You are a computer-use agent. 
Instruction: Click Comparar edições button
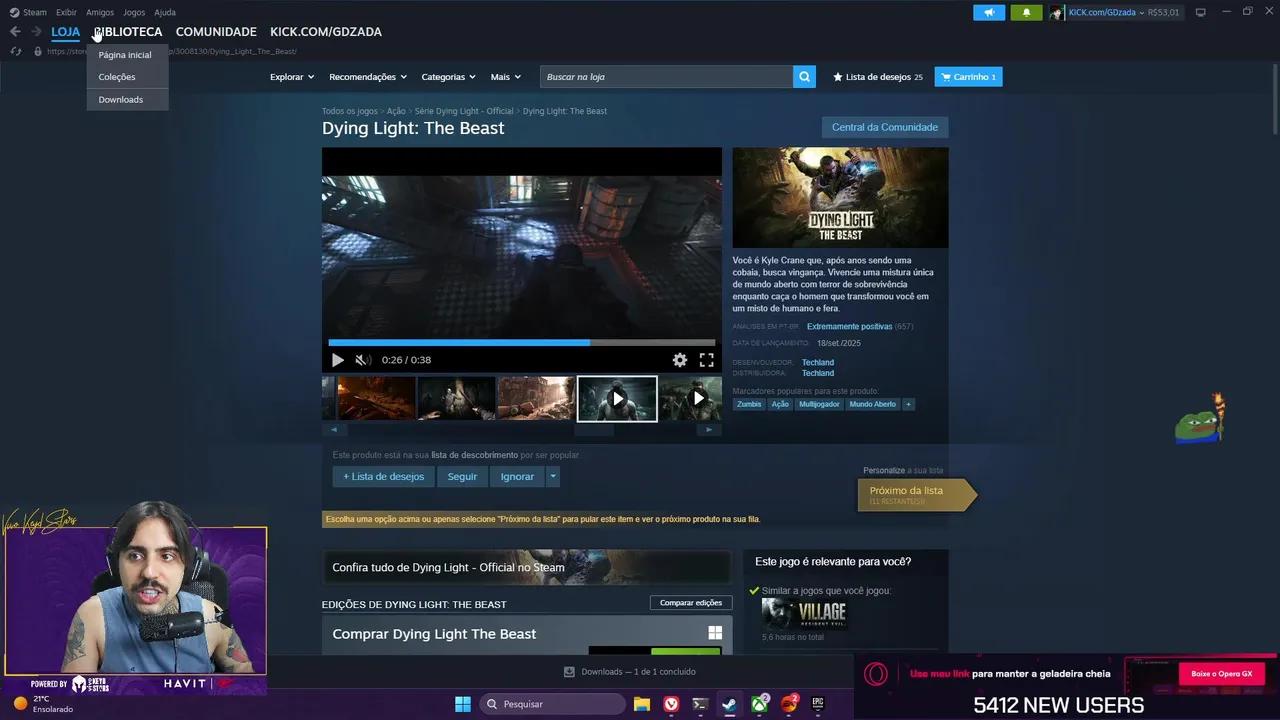pos(691,603)
